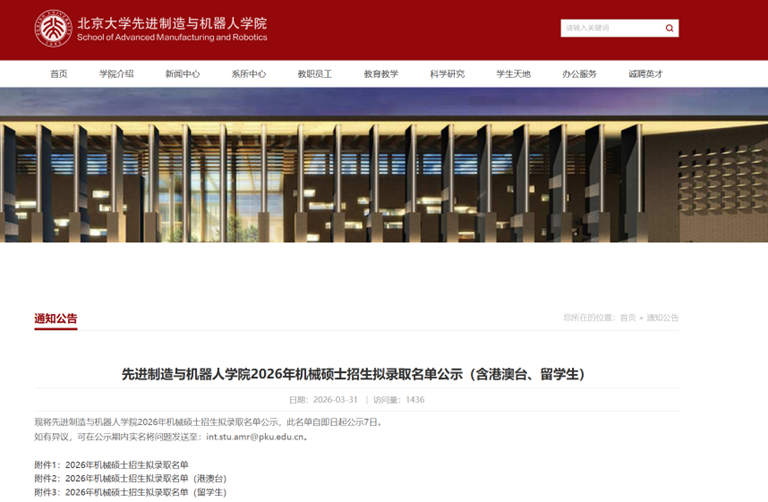
Task: Select the 教职员工 menu item
Action: pyautogui.click(x=314, y=74)
